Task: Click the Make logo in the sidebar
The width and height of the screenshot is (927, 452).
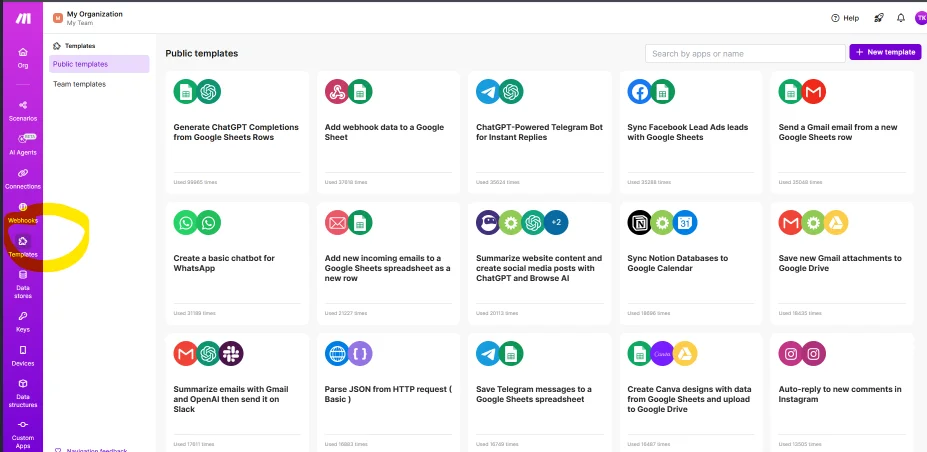Action: [x=21, y=18]
